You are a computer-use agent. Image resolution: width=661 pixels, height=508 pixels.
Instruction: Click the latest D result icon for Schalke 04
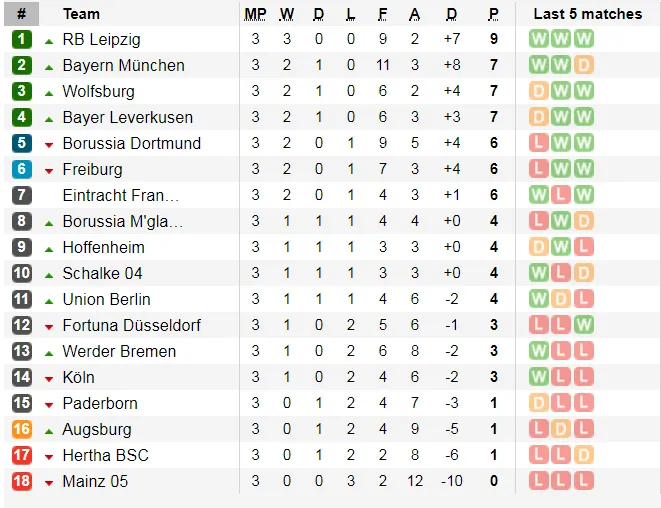584,274
